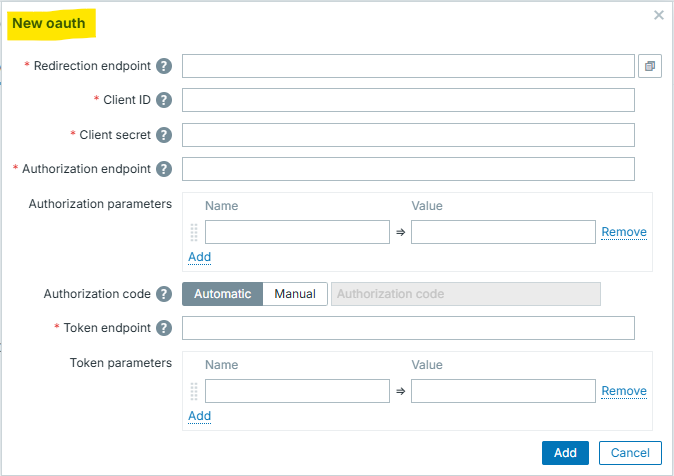Remove the Token parameters row

pyautogui.click(x=623, y=391)
